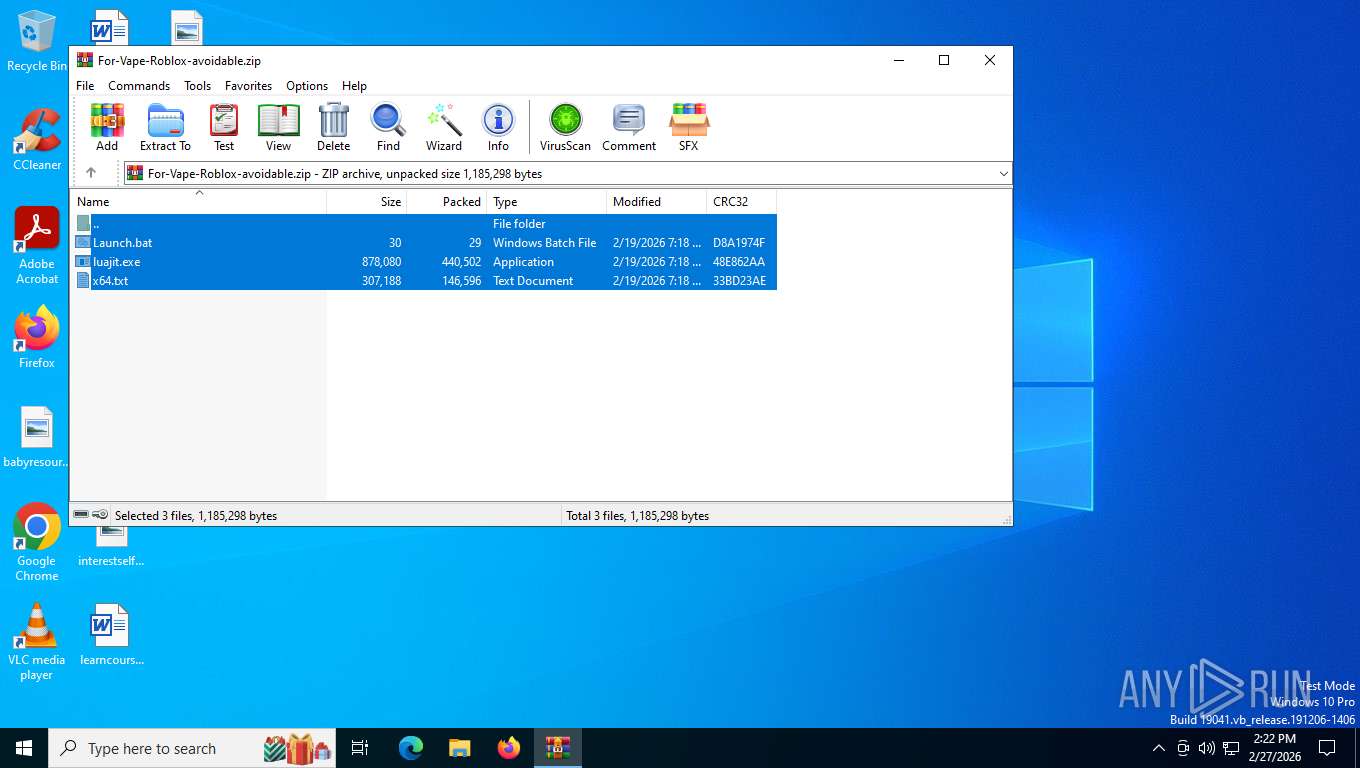This screenshot has width=1360, height=768.
Task: Select the parent '..' folder row
Action: [424, 224]
